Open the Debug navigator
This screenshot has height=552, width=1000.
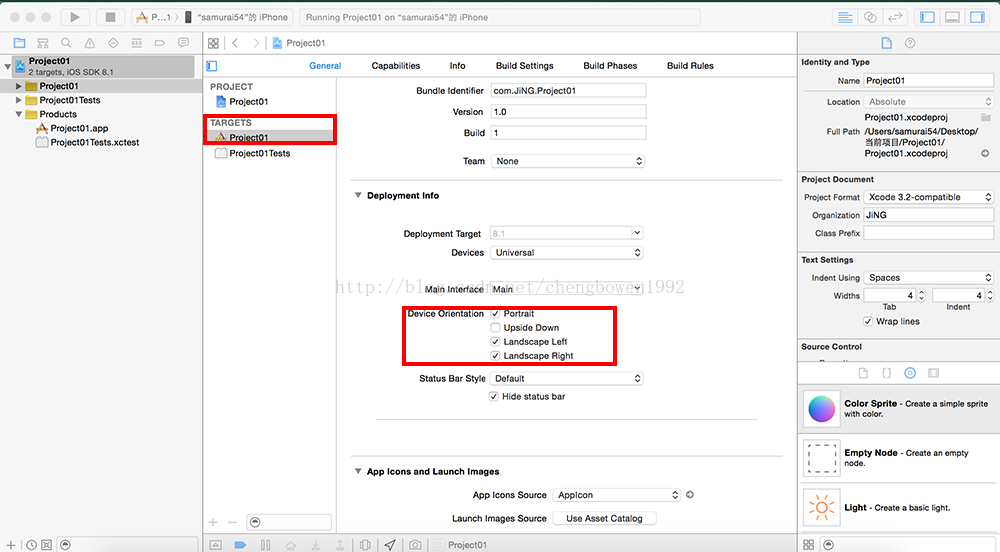click(136, 43)
